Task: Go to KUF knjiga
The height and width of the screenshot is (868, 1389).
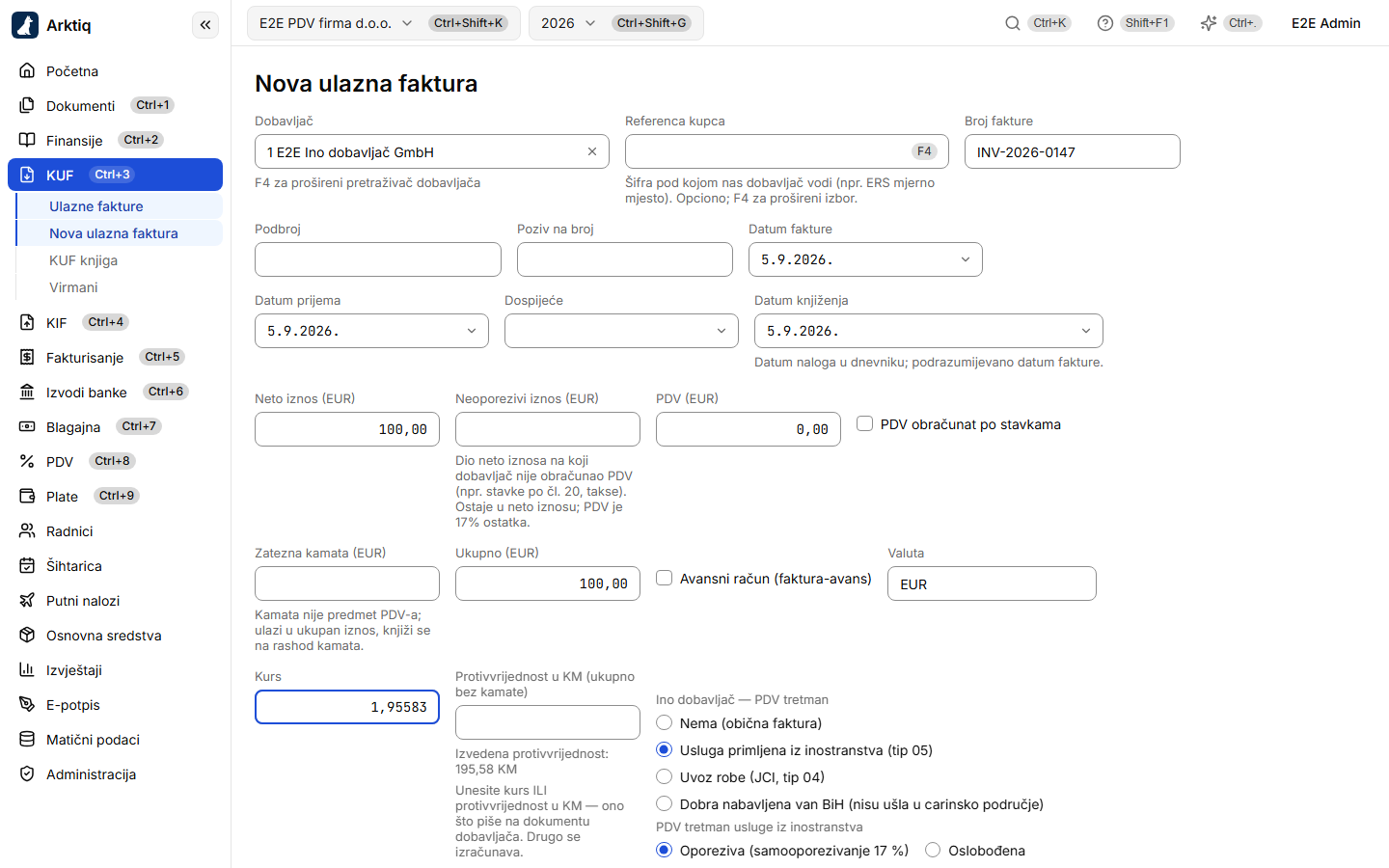Action: coord(120,260)
